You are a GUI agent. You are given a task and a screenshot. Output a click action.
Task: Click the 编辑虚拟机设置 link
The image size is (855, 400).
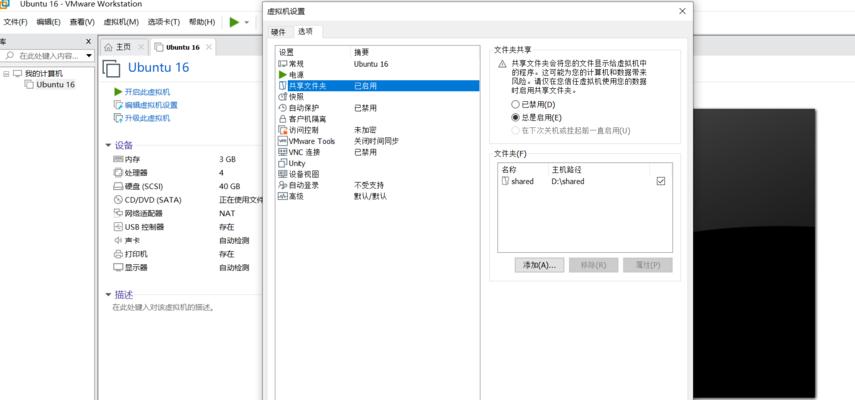tap(151, 105)
